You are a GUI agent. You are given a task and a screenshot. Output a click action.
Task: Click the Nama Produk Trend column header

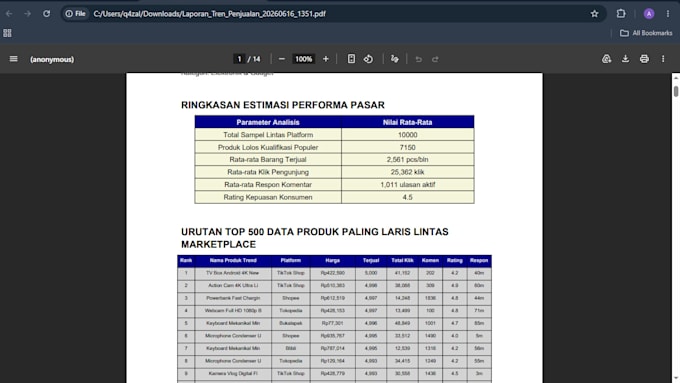pyautogui.click(x=233, y=261)
